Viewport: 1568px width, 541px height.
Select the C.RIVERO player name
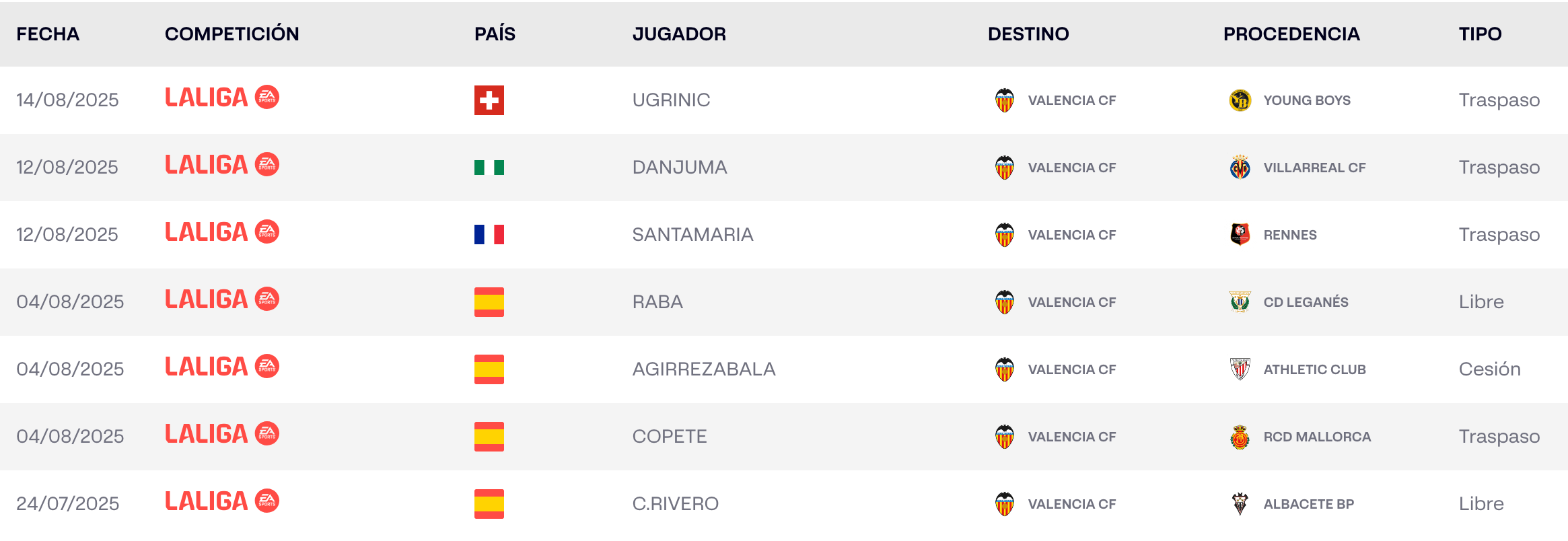click(676, 504)
